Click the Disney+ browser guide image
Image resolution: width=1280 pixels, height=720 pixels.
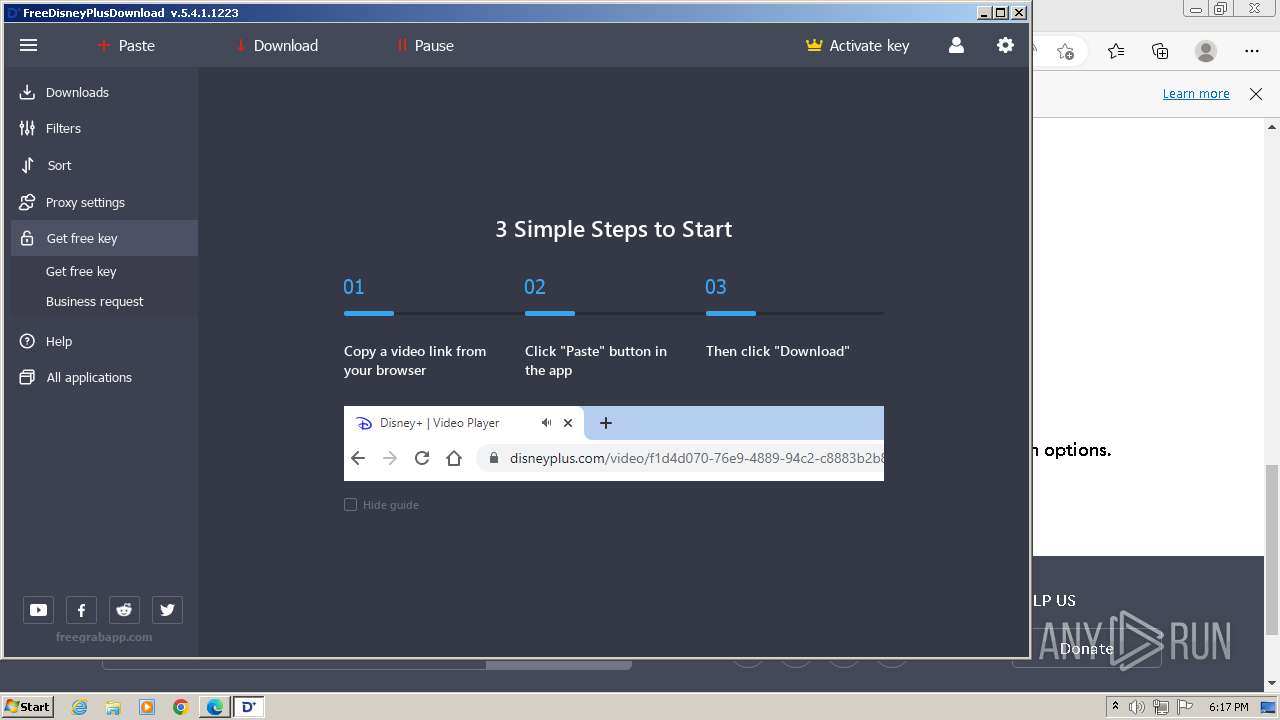(614, 443)
